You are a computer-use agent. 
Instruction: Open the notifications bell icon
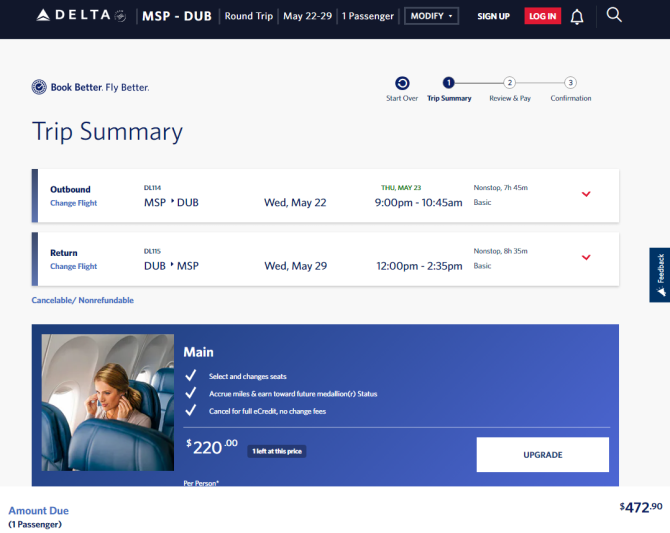[577, 17]
